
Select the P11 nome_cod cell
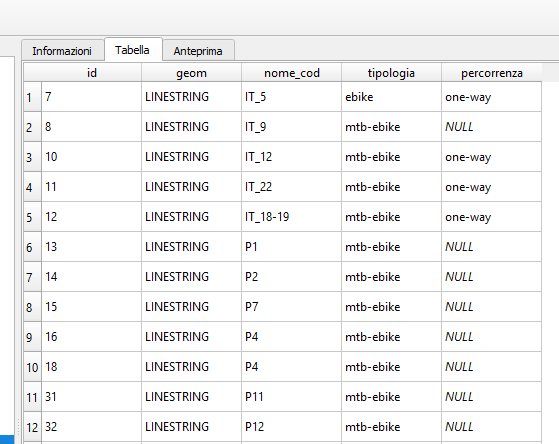pyautogui.click(x=292, y=397)
